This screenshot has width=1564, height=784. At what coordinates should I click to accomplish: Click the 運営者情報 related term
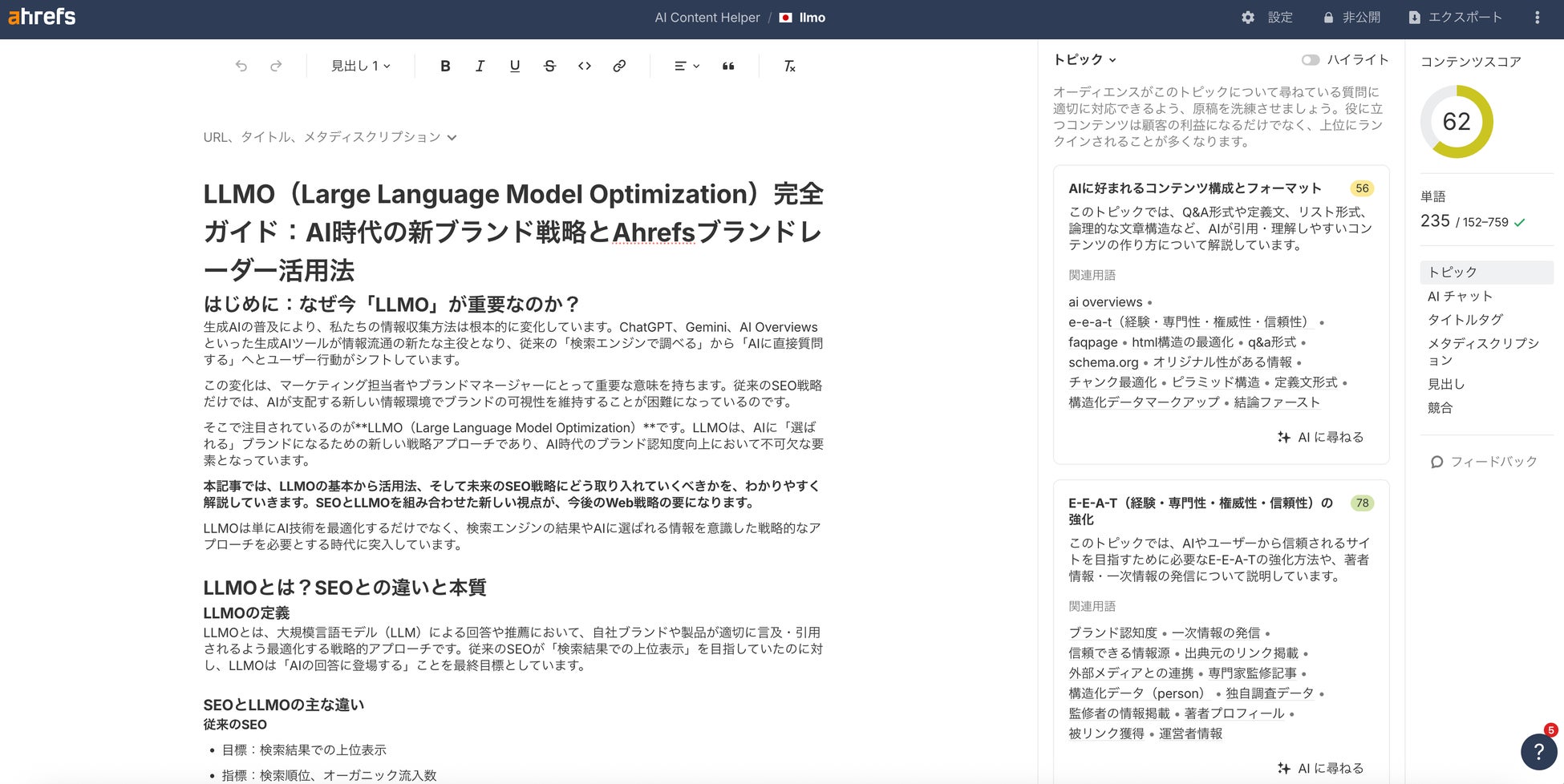click(1191, 733)
